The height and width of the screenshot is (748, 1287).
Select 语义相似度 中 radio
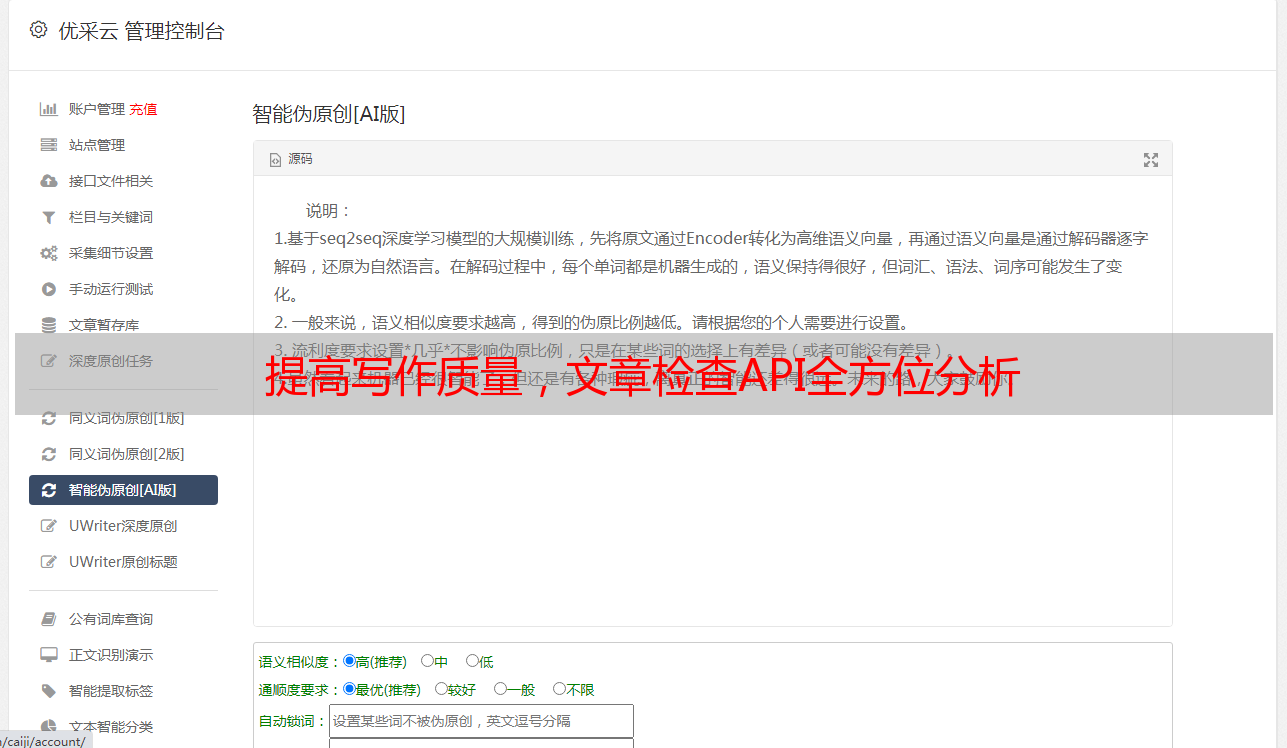427,661
